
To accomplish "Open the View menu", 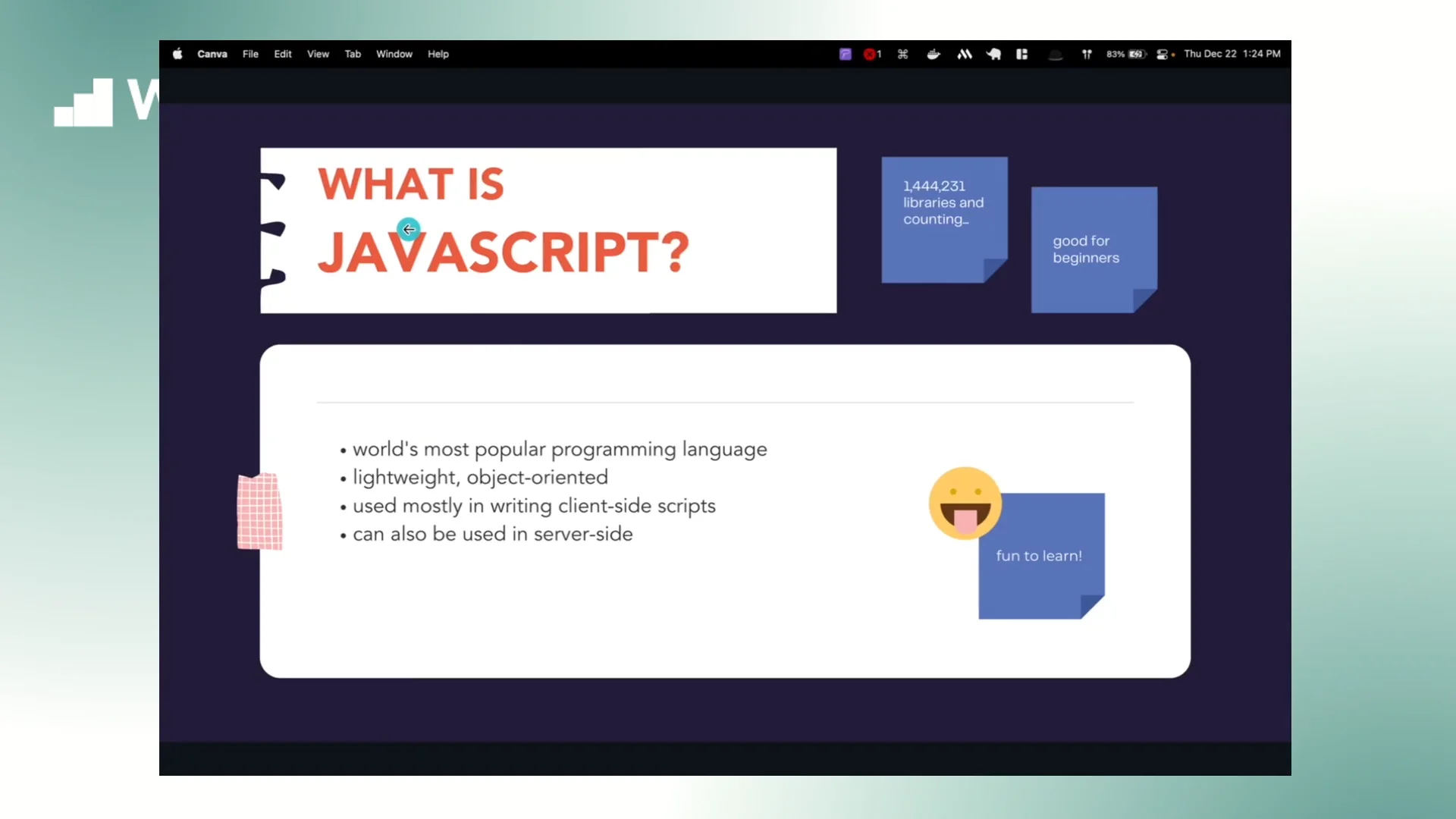I will pyautogui.click(x=317, y=54).
